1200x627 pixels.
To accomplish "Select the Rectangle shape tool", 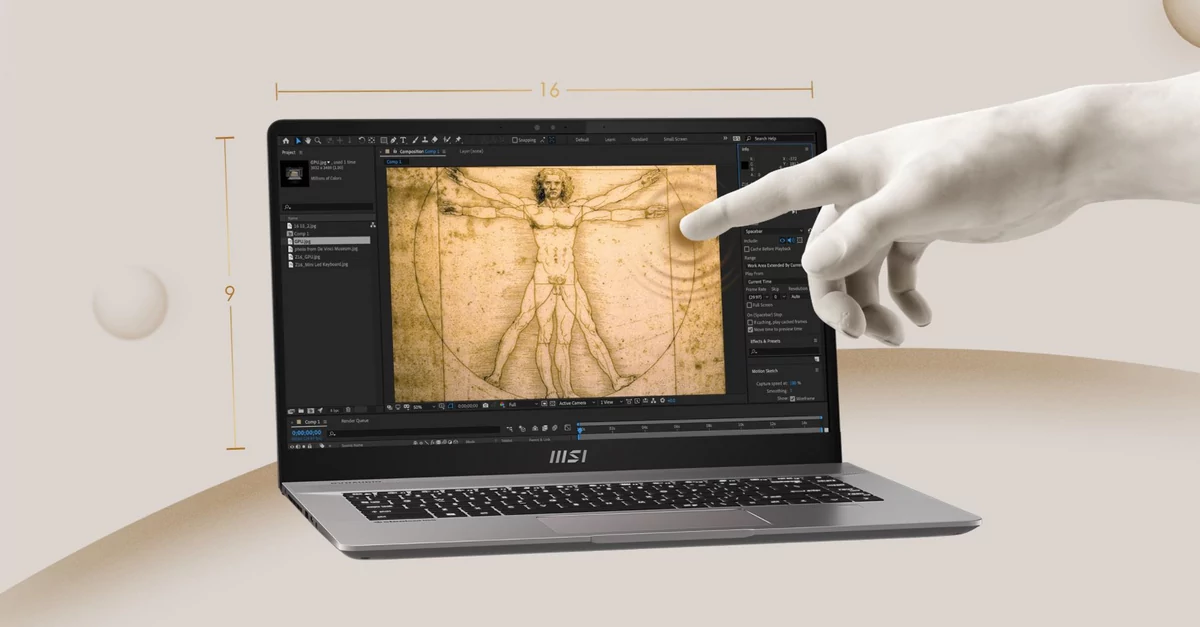I will (383, 140).
